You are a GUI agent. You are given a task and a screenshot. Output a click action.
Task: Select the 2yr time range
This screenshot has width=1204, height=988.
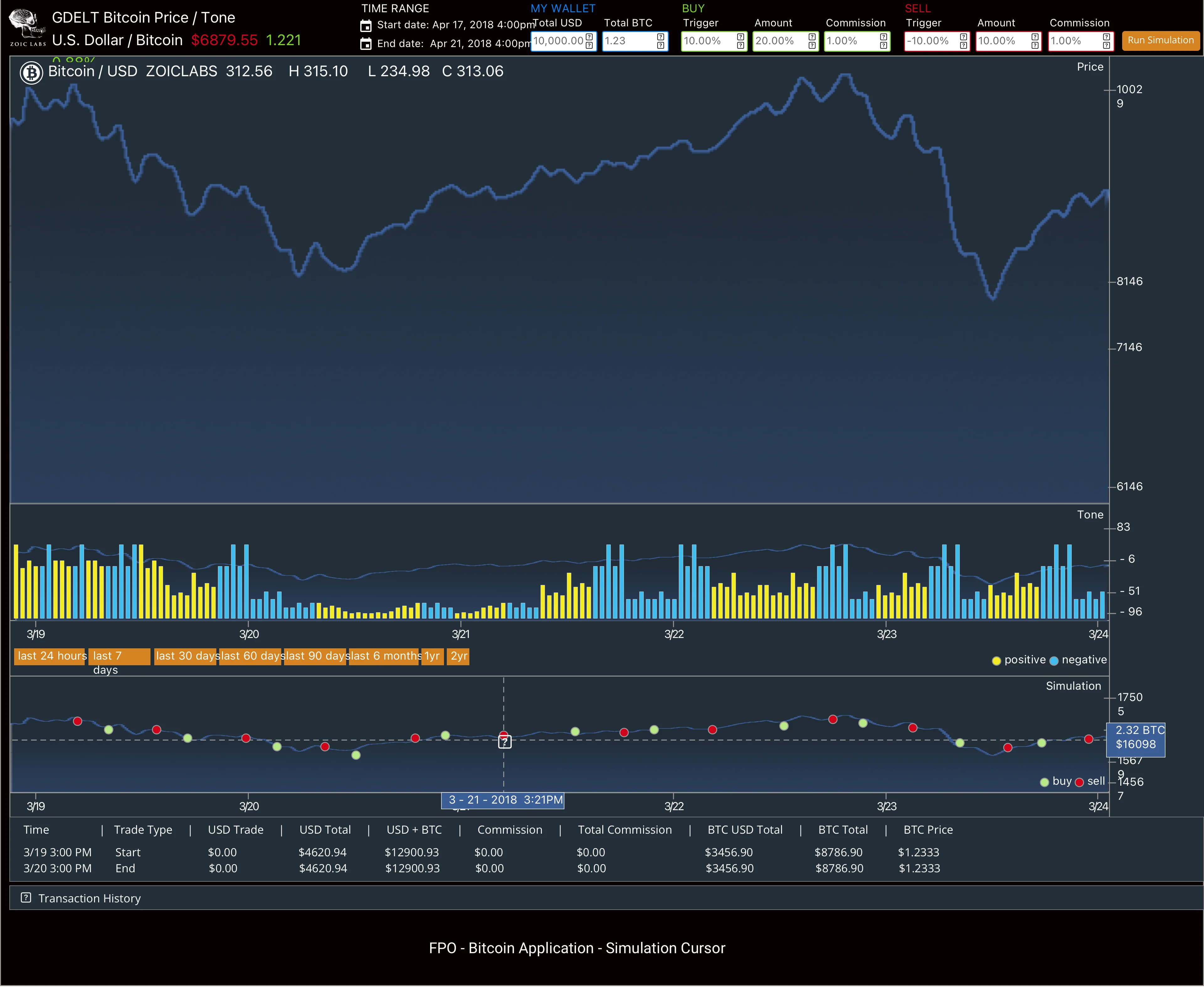click(x=458, y=656)
